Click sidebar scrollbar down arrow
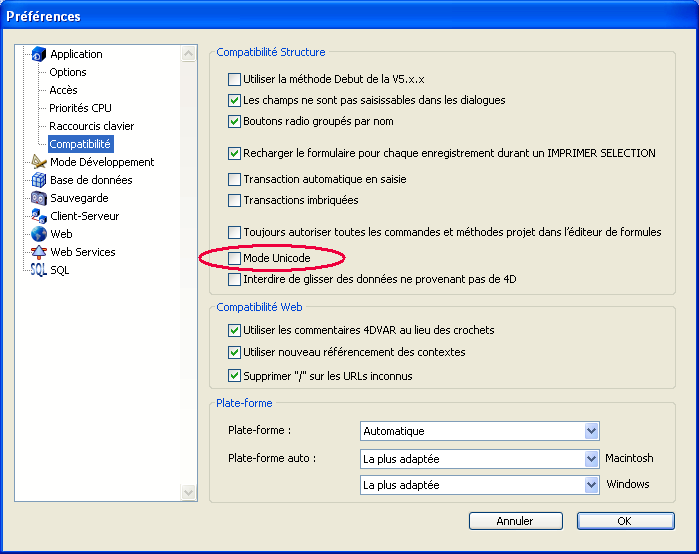 189,493
